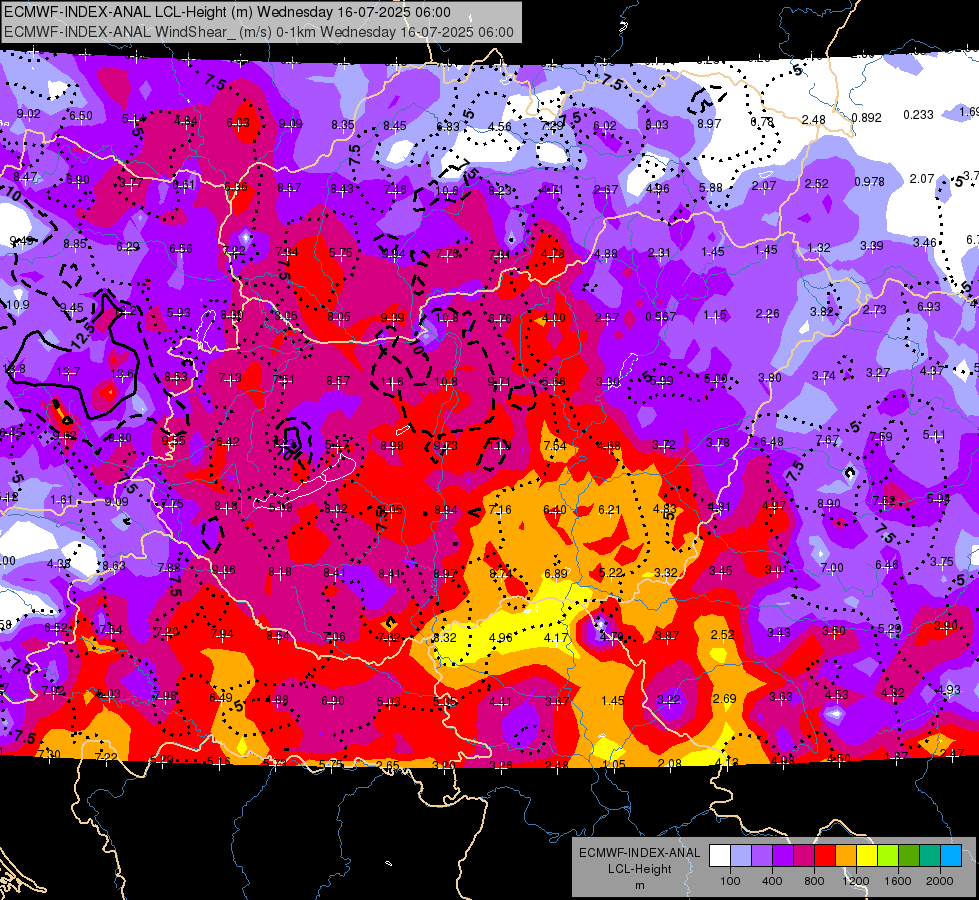Click the red legend swatch
The image size is (979, 900).
point(825,856)
